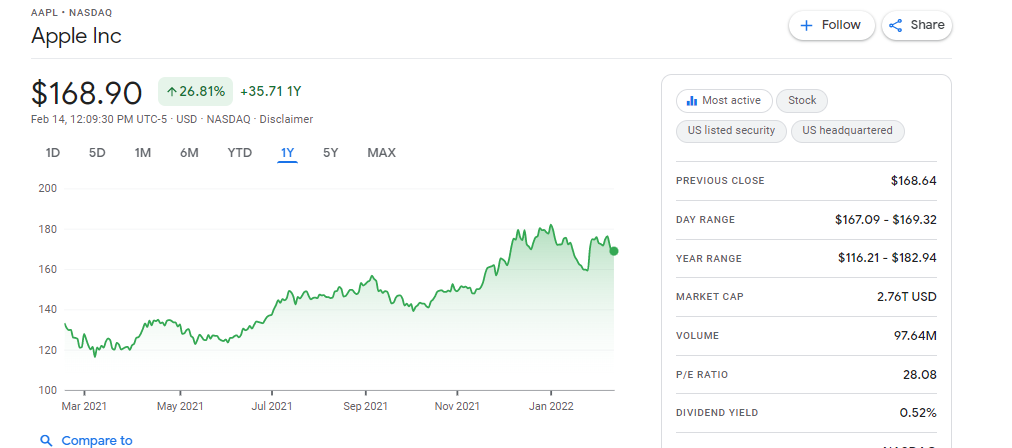Switch to the 1M chart range
This screenshot has height=448, width=1012.
(143, 153)
